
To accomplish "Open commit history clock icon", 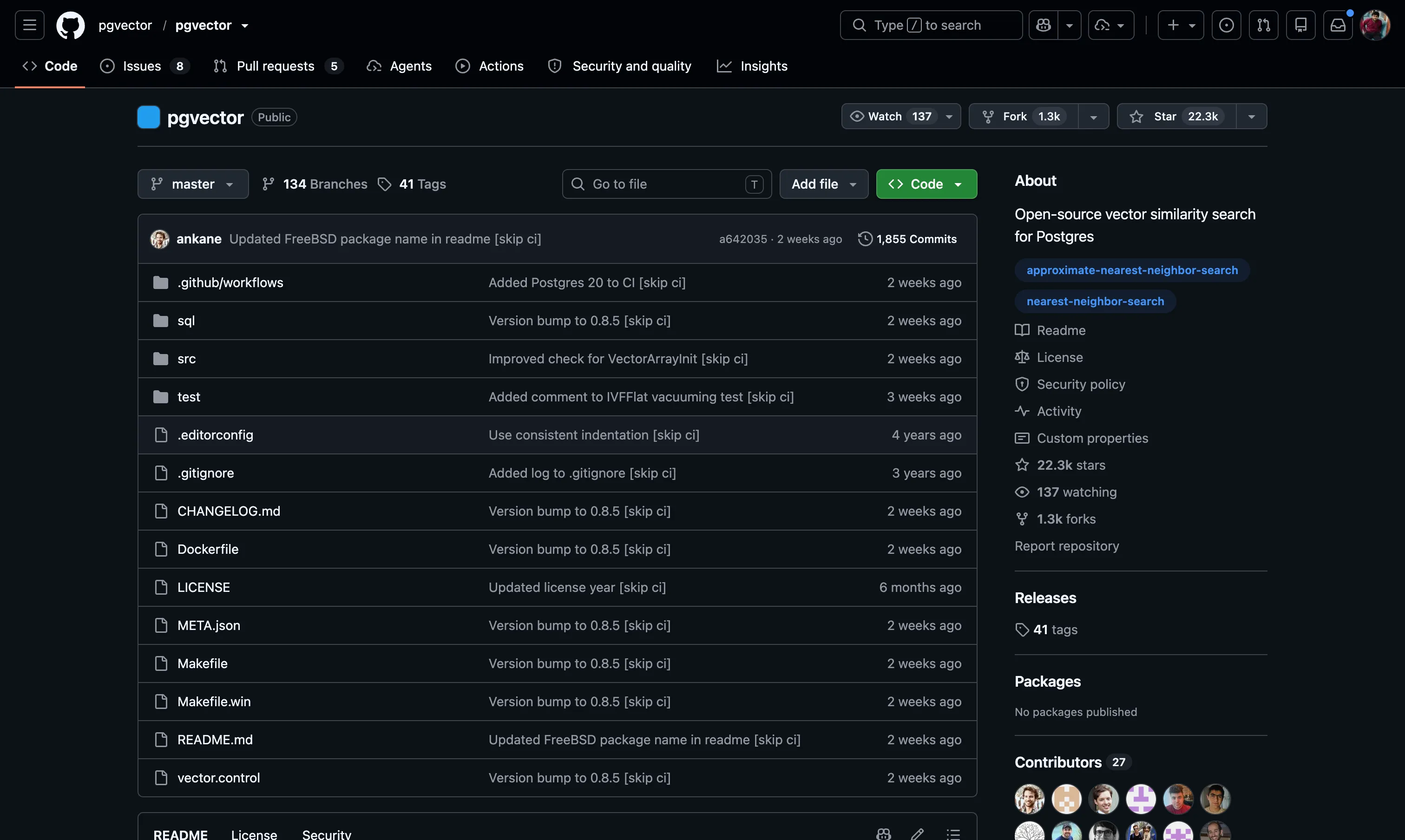I will tap(864, 239).
